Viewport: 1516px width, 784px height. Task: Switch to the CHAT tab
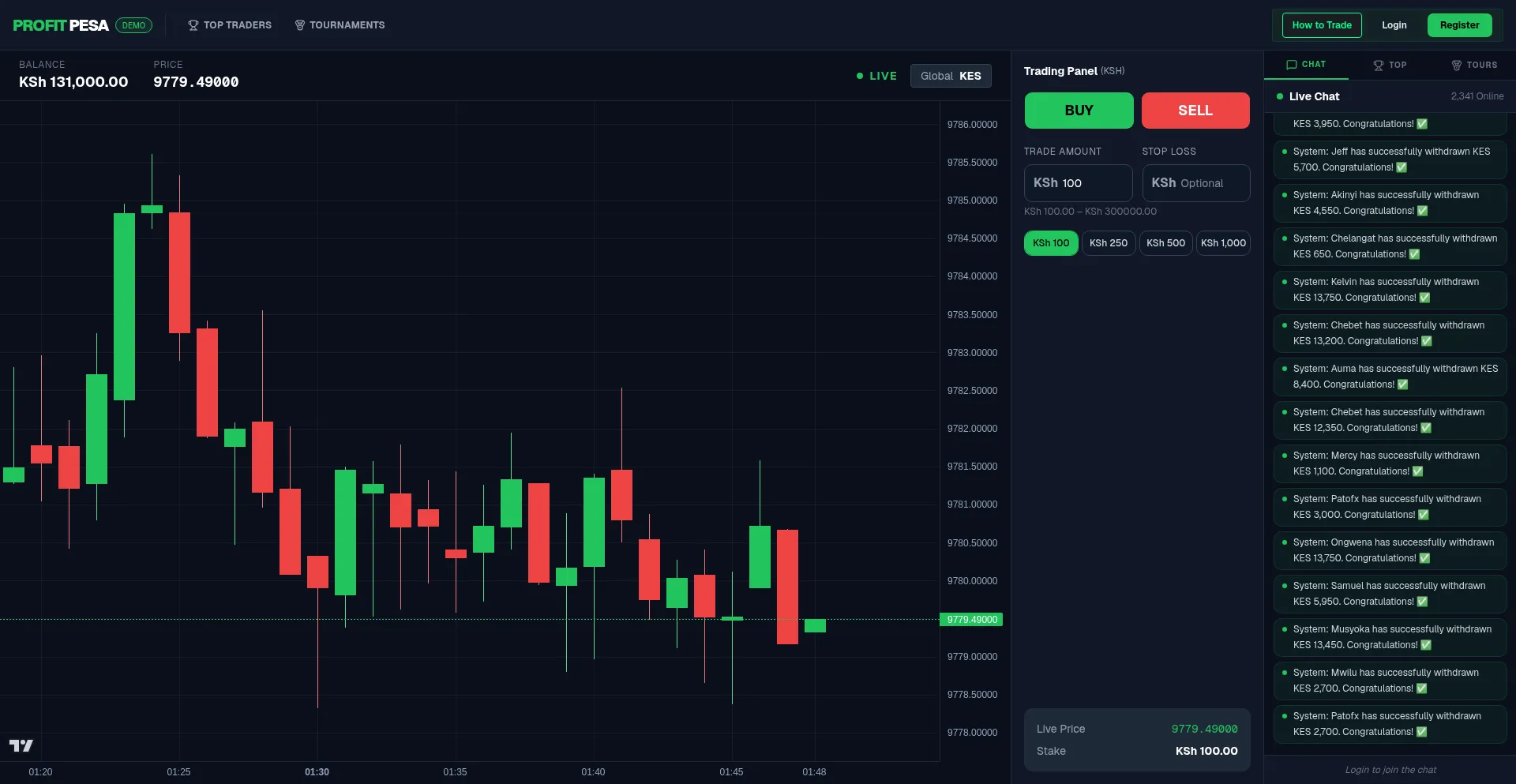pos(1306,65)
